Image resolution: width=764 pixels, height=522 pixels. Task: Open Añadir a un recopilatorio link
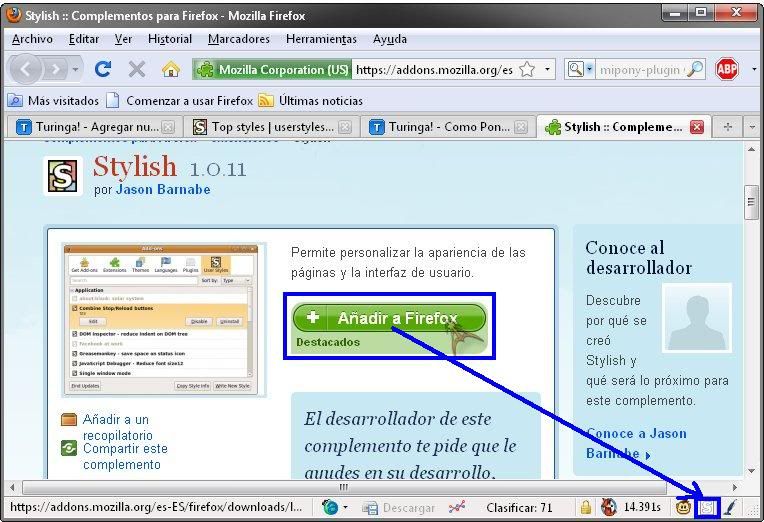click(117, 427)
